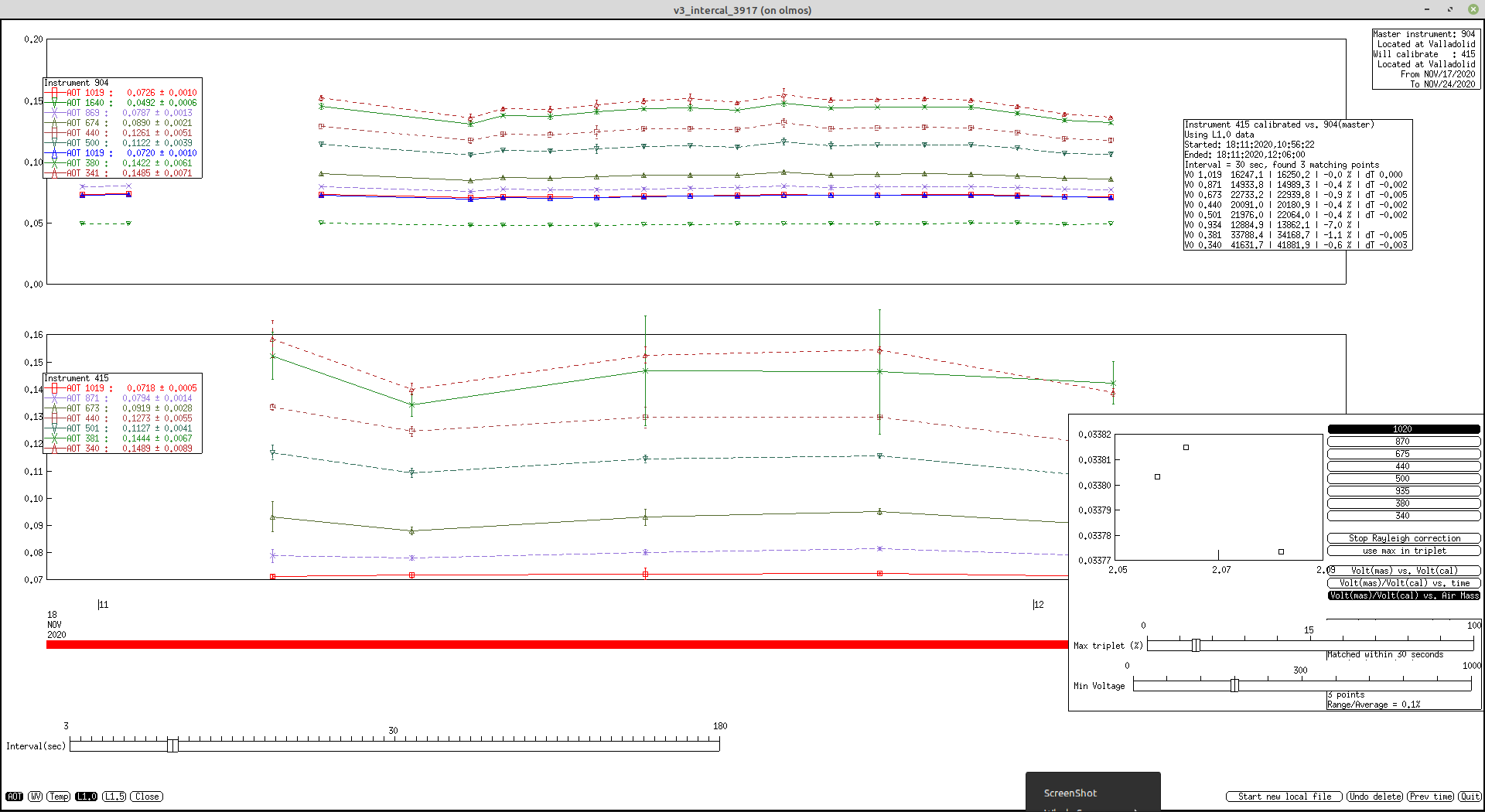
Task: Select the 1020 wavelength channel
Action: tap(1404, 429)
